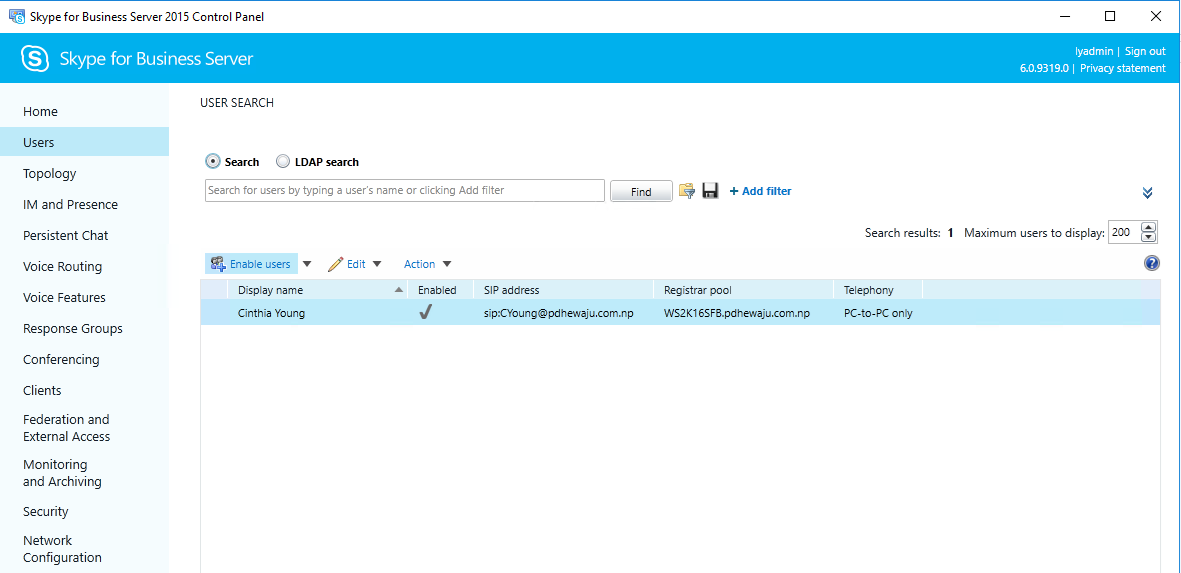Select the LDAP search radio button
1181x573 pixels.
pos(282,161)
